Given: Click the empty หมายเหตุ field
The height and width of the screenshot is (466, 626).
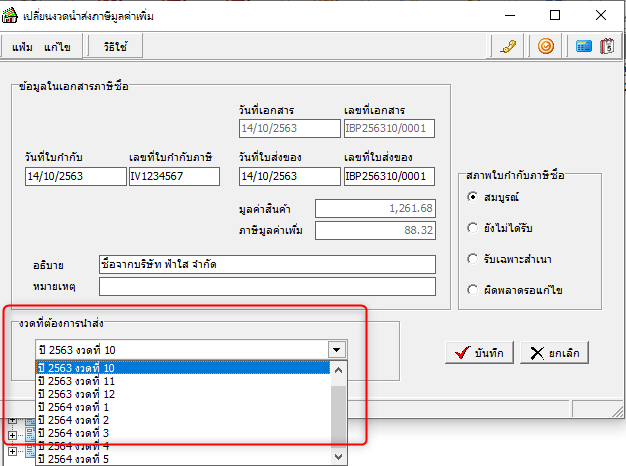Looking at the screenshot, I should tap(267, 286).
